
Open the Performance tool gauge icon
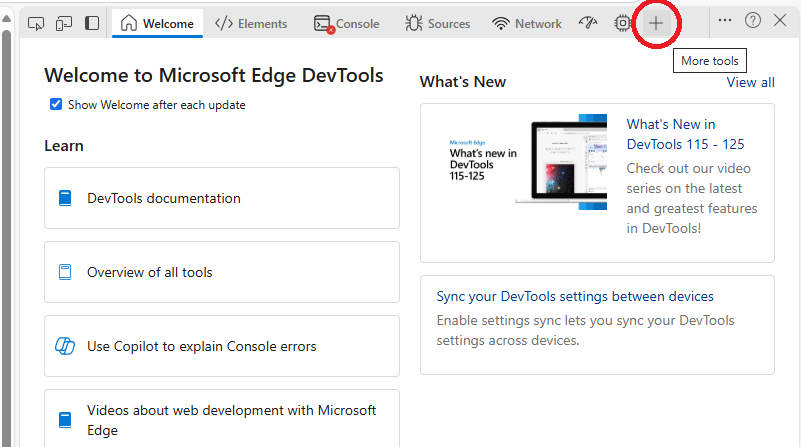tap(588, 23)
